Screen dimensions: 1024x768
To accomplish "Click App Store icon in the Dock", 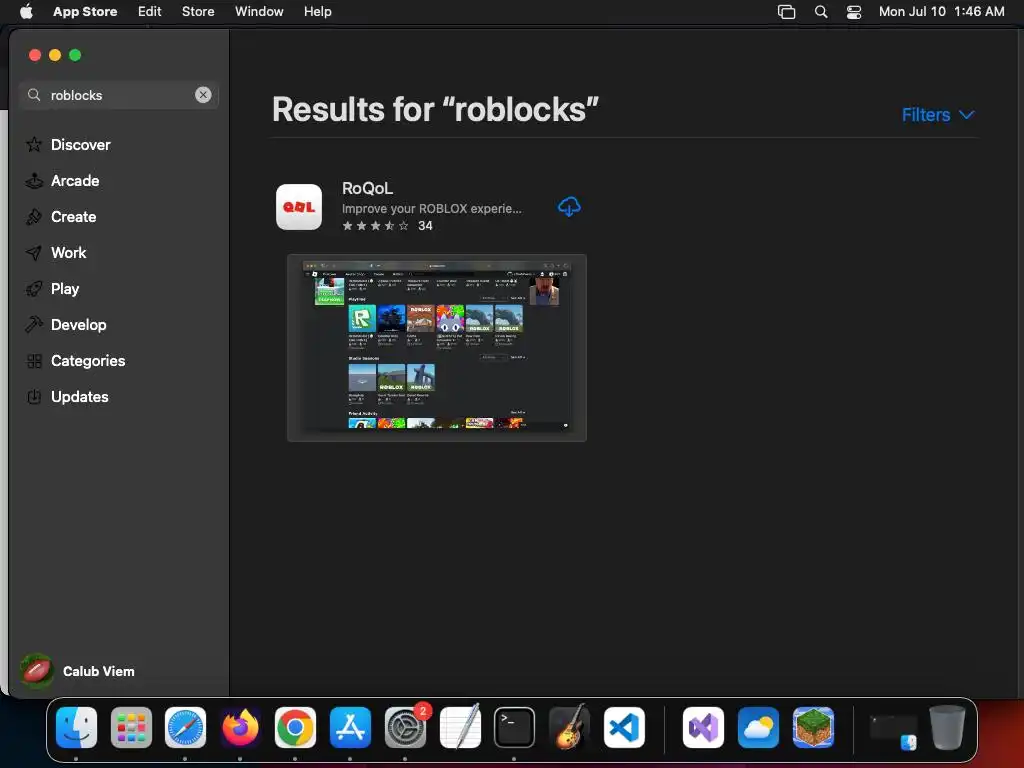I will (x=350, y=727).
